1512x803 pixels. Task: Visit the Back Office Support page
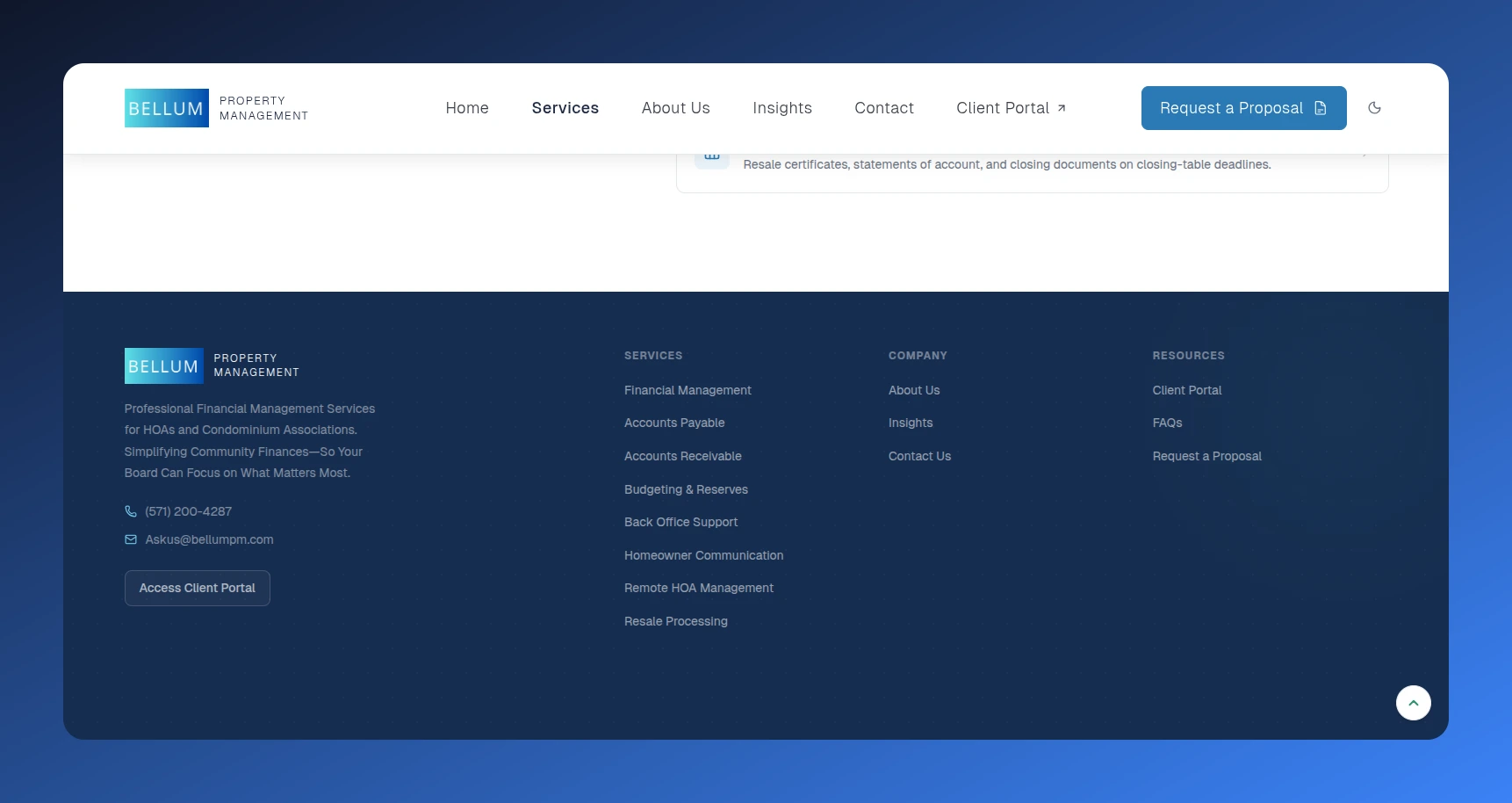[x=680, y=522]
